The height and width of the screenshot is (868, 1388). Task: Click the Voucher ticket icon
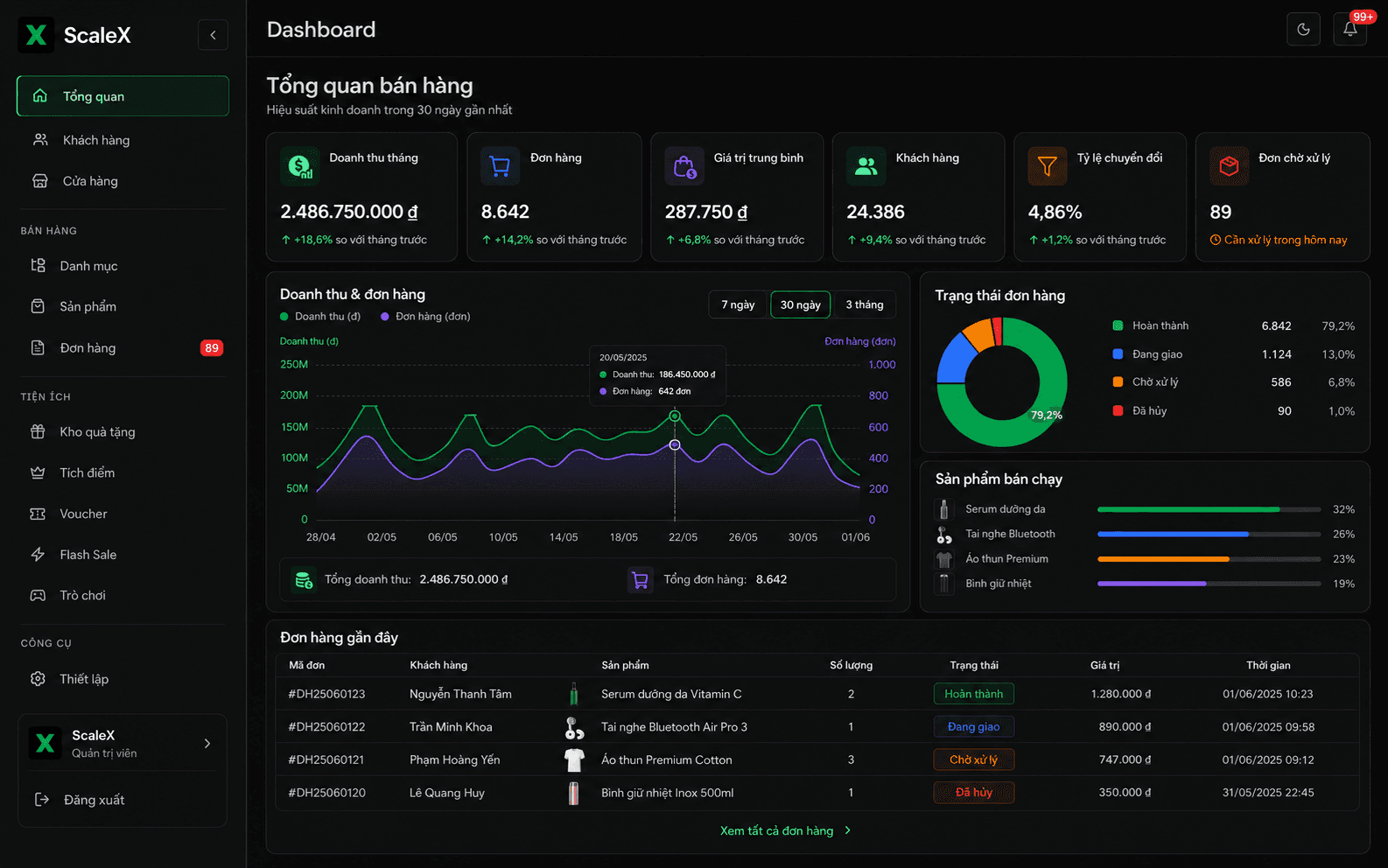[38, 514]
